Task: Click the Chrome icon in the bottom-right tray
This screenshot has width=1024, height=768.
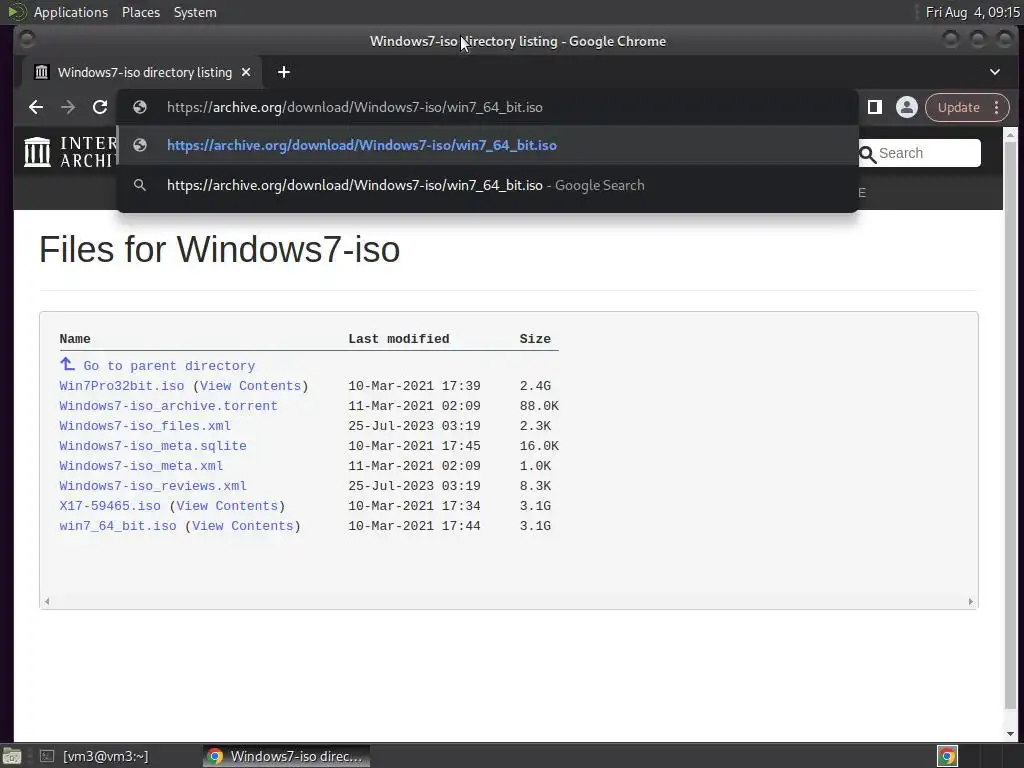Action: point(947,756)
